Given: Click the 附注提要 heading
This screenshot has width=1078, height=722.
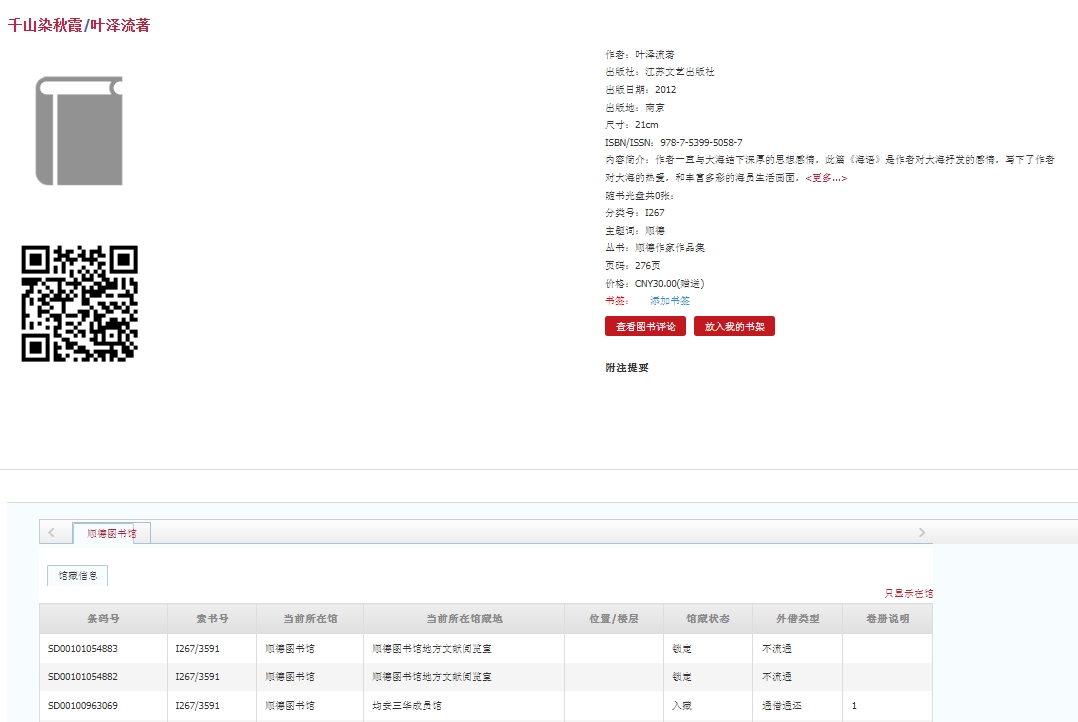Looking at the screenshot, I should pos(626,368).
